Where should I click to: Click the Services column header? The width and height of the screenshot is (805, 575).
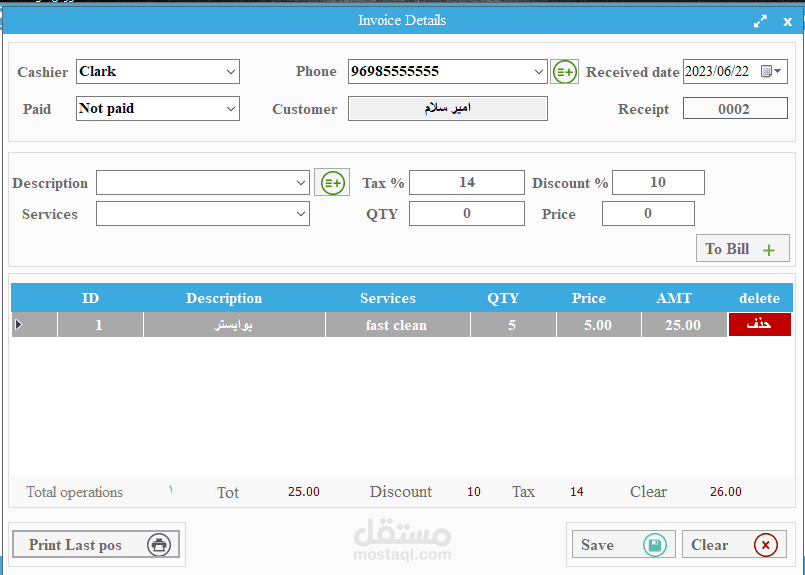coord(388,298)
